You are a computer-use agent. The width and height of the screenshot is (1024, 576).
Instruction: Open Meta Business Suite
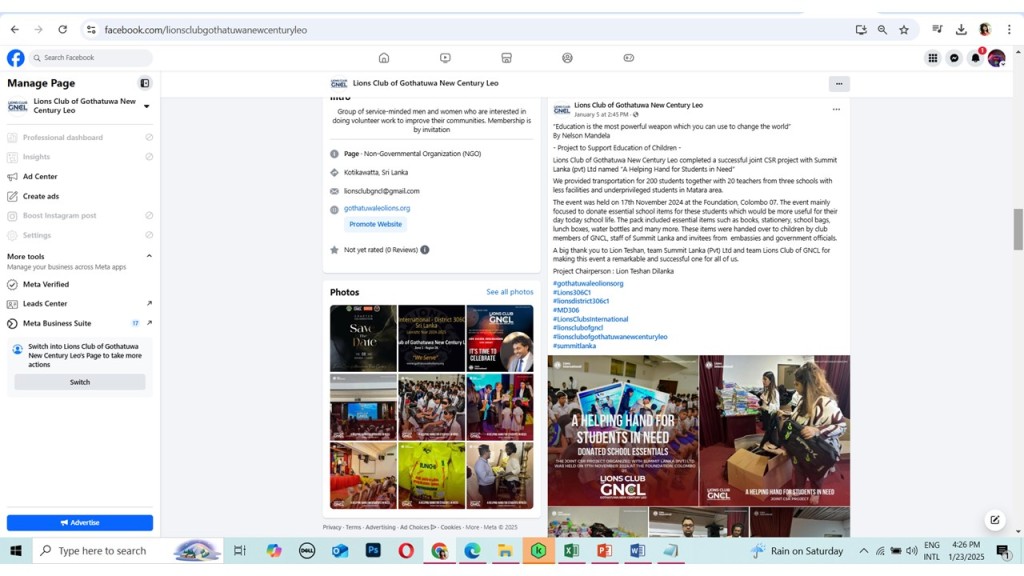(80, 323)
